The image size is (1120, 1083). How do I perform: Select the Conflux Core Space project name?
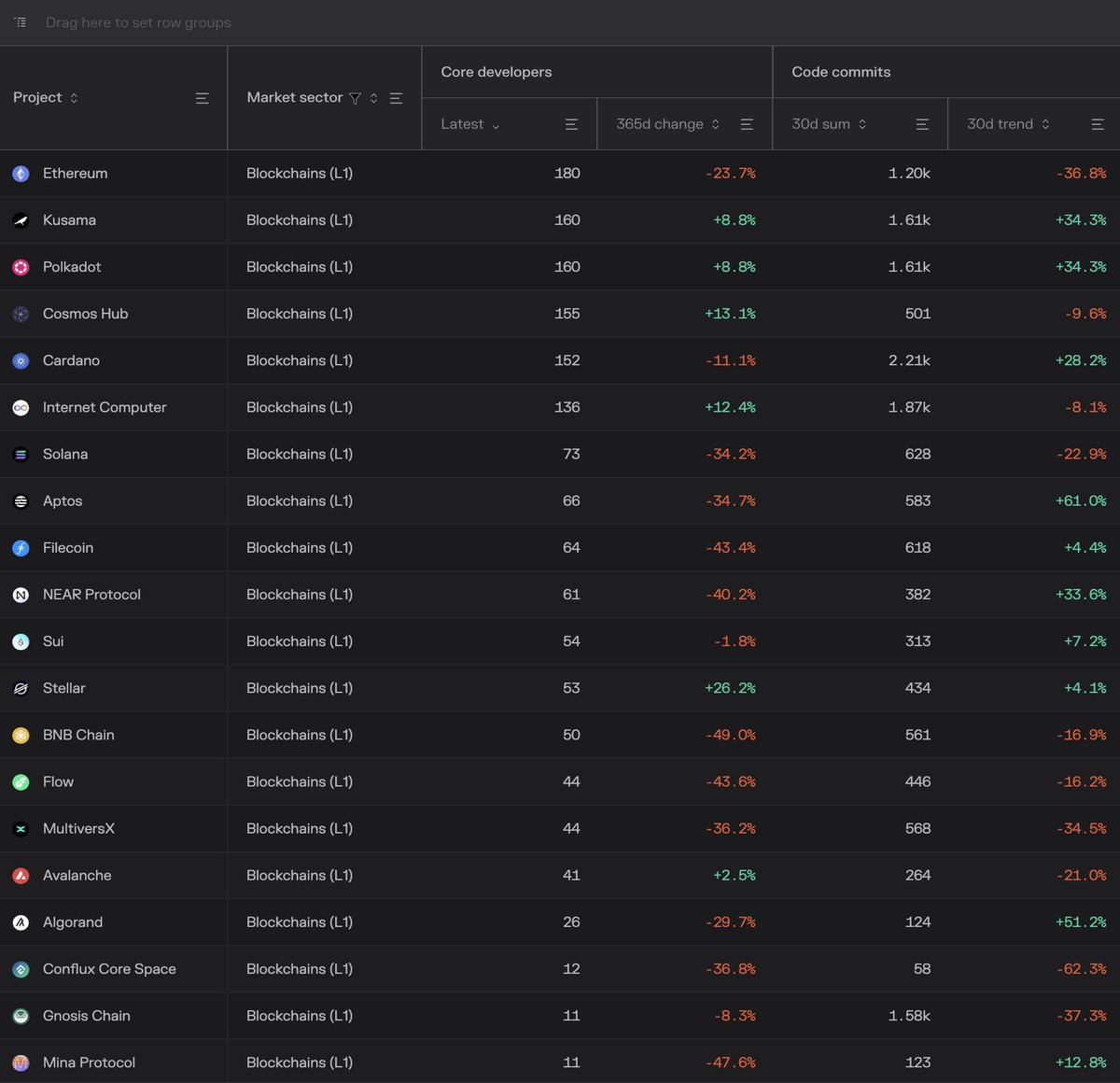[x=109, y=969]
